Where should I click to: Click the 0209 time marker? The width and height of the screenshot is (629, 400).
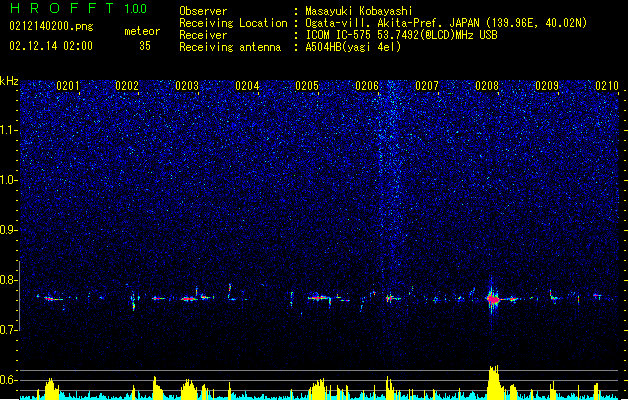coord(547,86)
